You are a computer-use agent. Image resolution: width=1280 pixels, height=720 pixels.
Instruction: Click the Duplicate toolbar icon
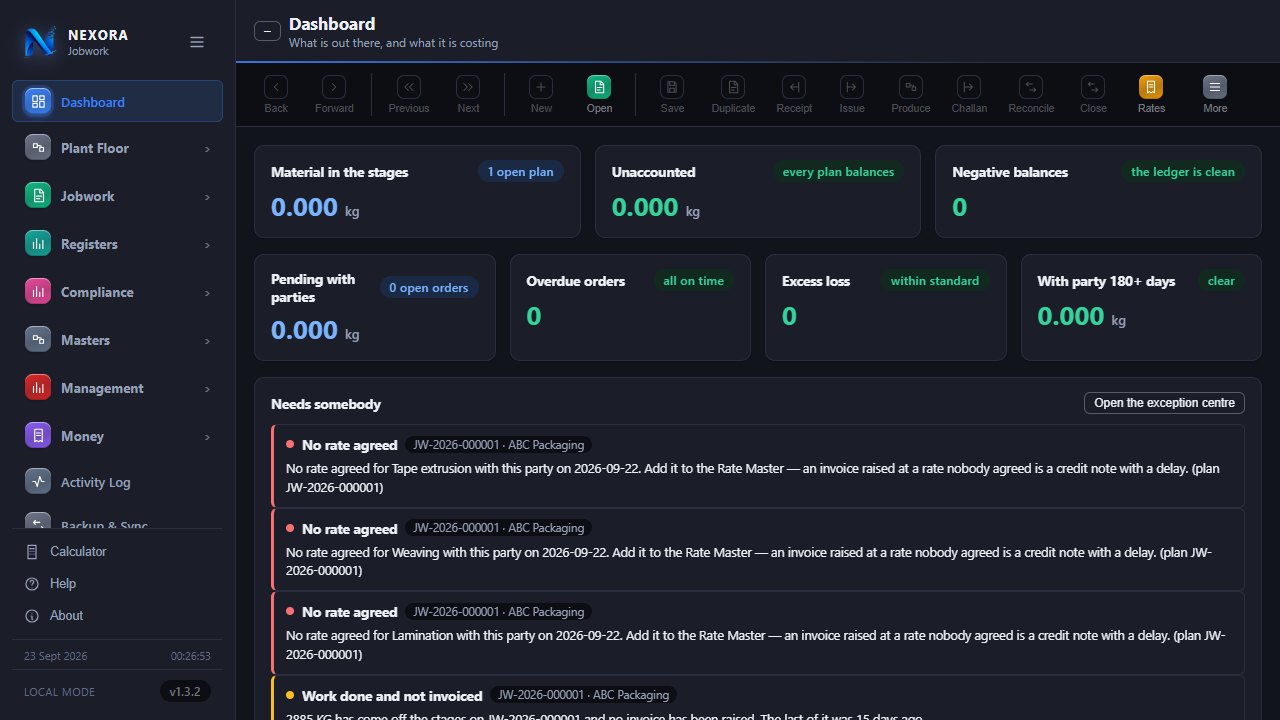click(733, 87)
